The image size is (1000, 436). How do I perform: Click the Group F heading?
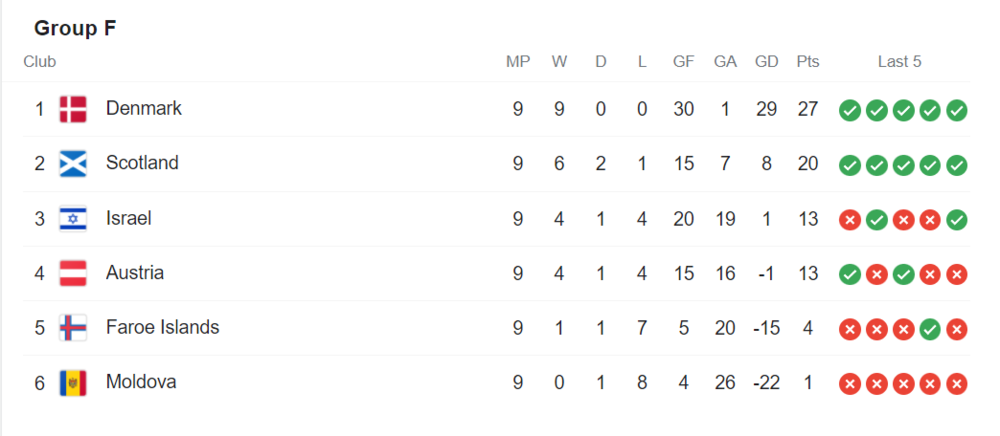coord(75,29)
